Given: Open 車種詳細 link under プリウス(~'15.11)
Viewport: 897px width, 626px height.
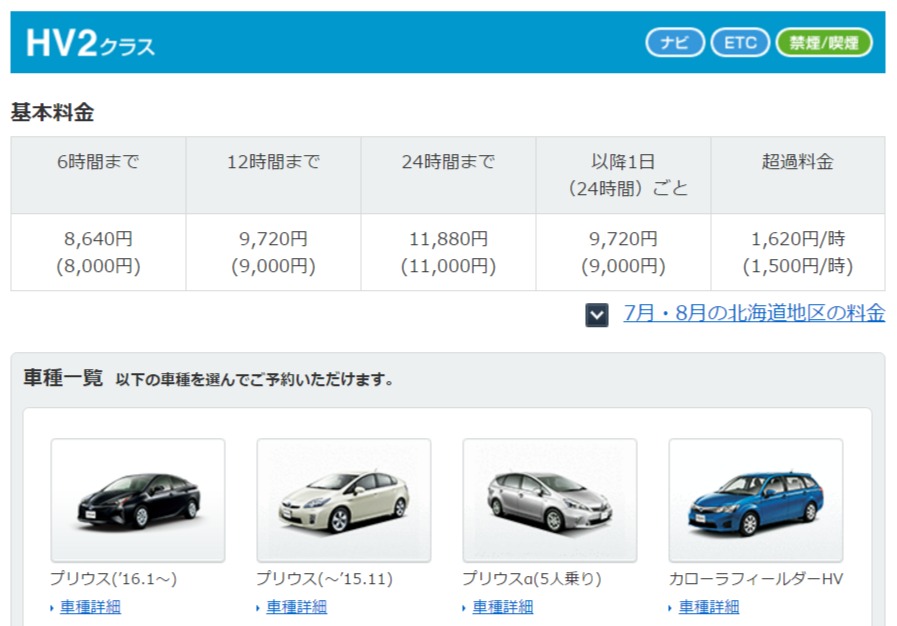Looking at the screenshot, I should [296, 607].
